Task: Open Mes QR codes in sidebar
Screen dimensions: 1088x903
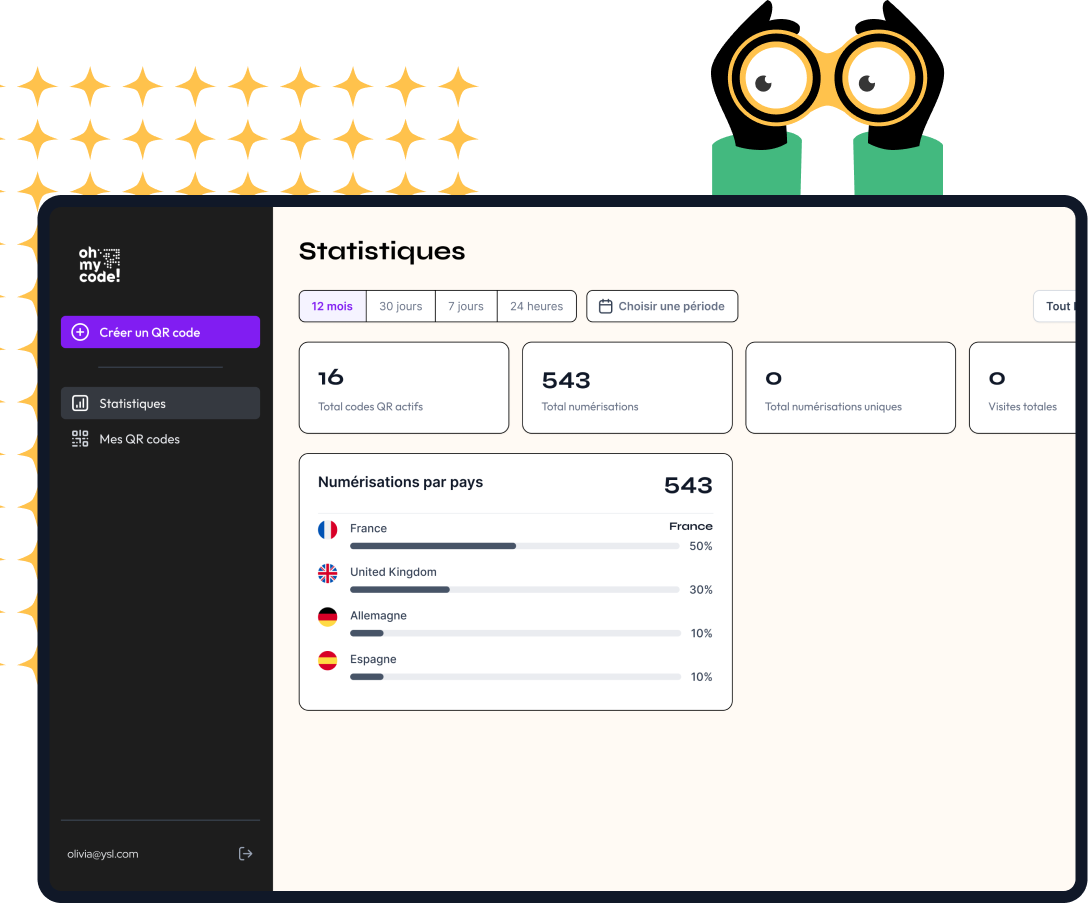Action: (139, 439)
